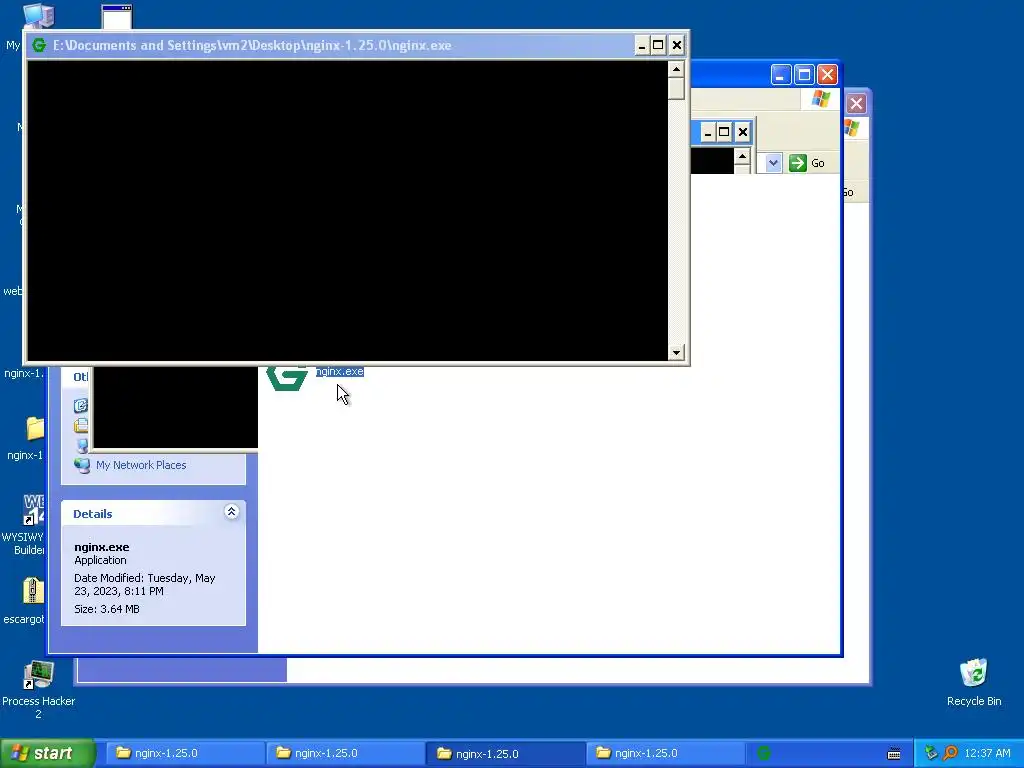Screen dimensions: 1024x768
Task: Click the Start button
Action: click(48, 753)
